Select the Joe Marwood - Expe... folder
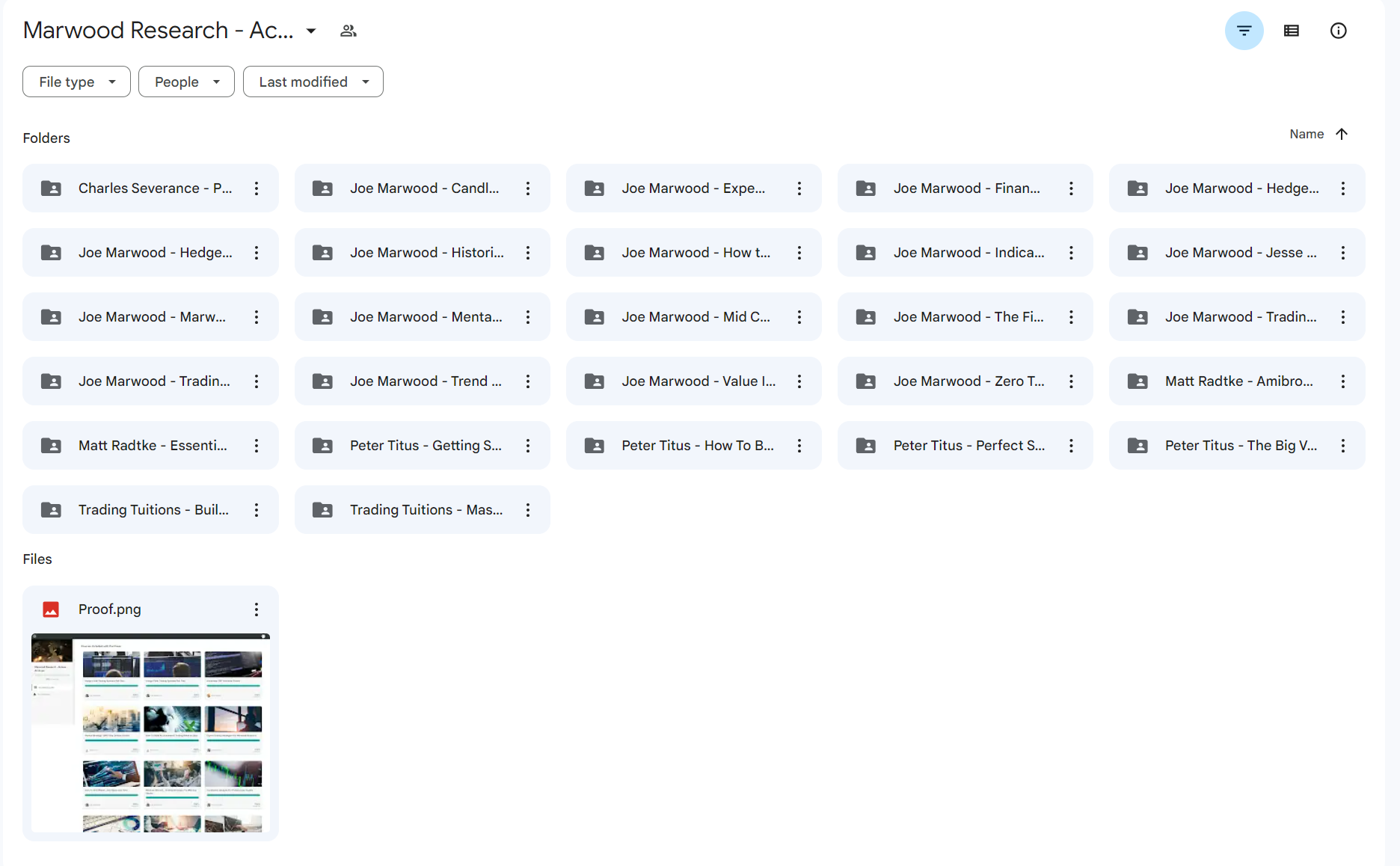This screenshot has width=1400, height=866. coord(693,188)
